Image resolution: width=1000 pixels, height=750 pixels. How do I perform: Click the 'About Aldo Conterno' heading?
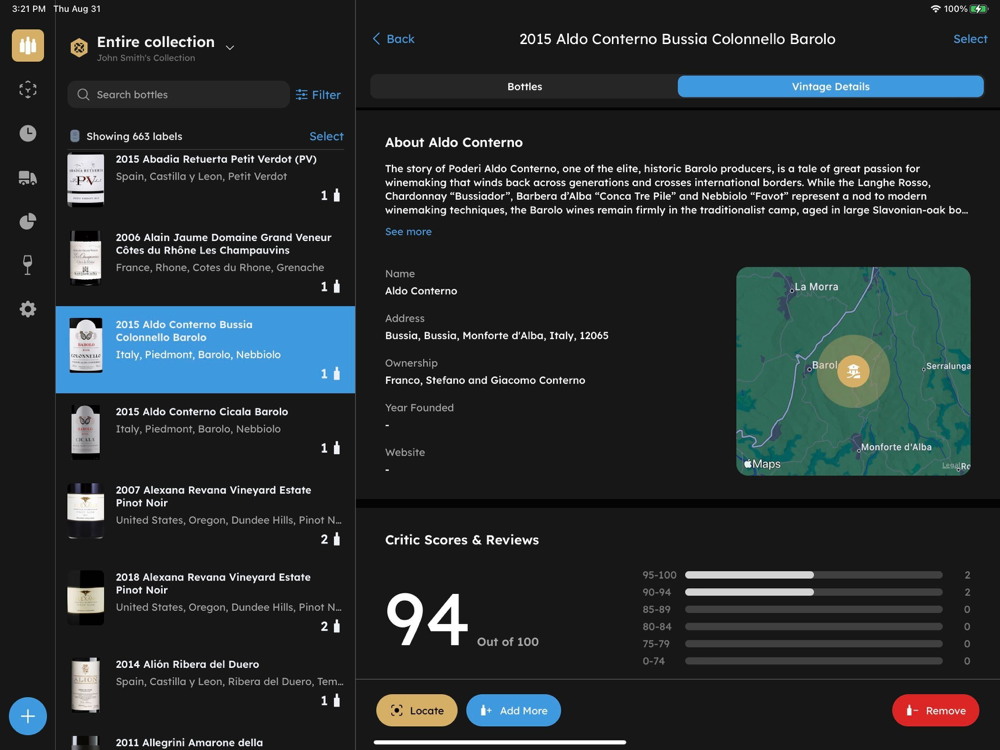click(x=453, y=142)
